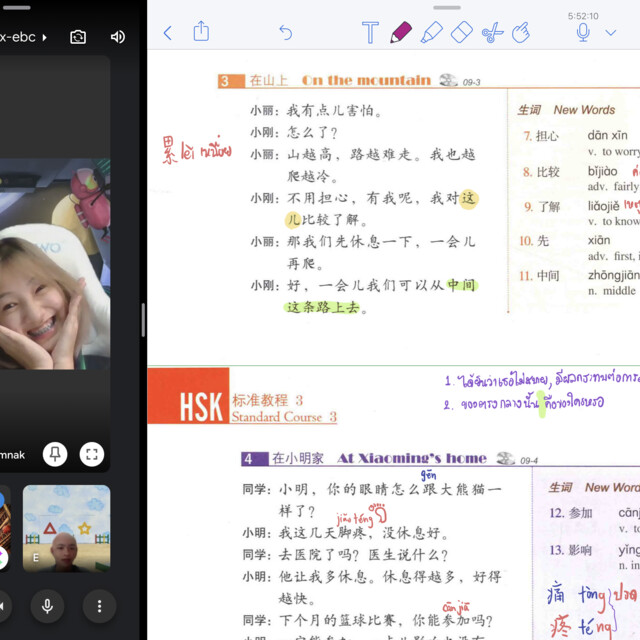The height and width of the screenshot is (640, 640).
Task: Select the Scissors cut tool
Action: pos(492,32)
